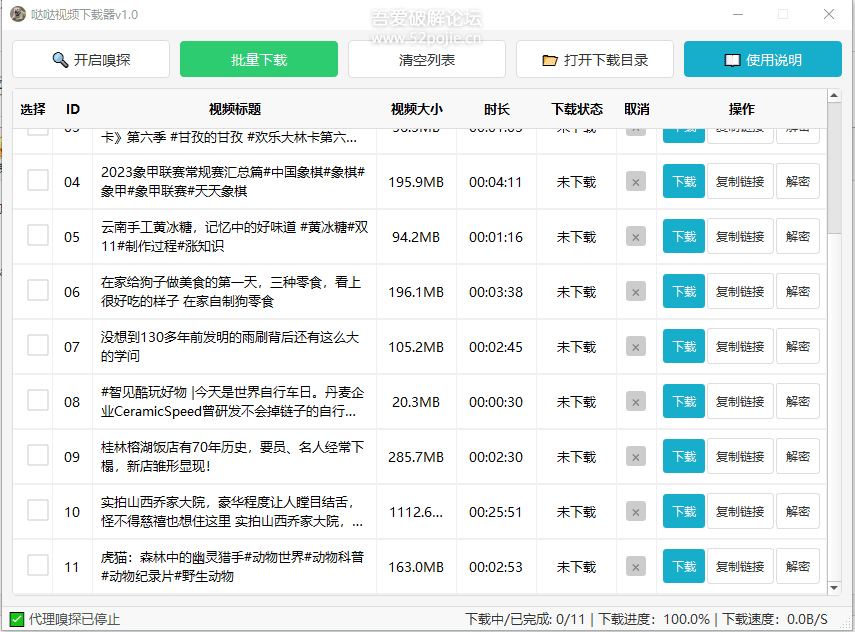Cancel the 10 乔家大院 row X icon

coord(636,513)
